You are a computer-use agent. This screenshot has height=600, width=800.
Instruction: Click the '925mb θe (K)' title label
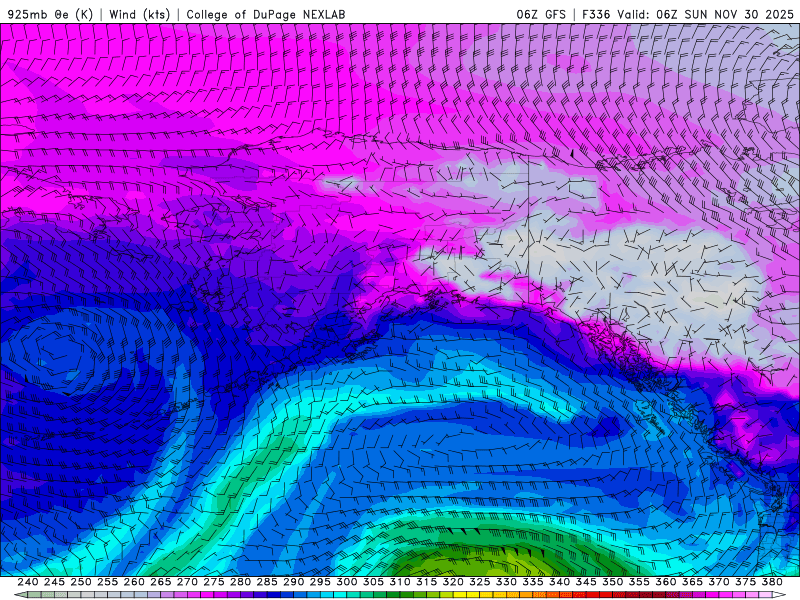(x=51, y=14)
